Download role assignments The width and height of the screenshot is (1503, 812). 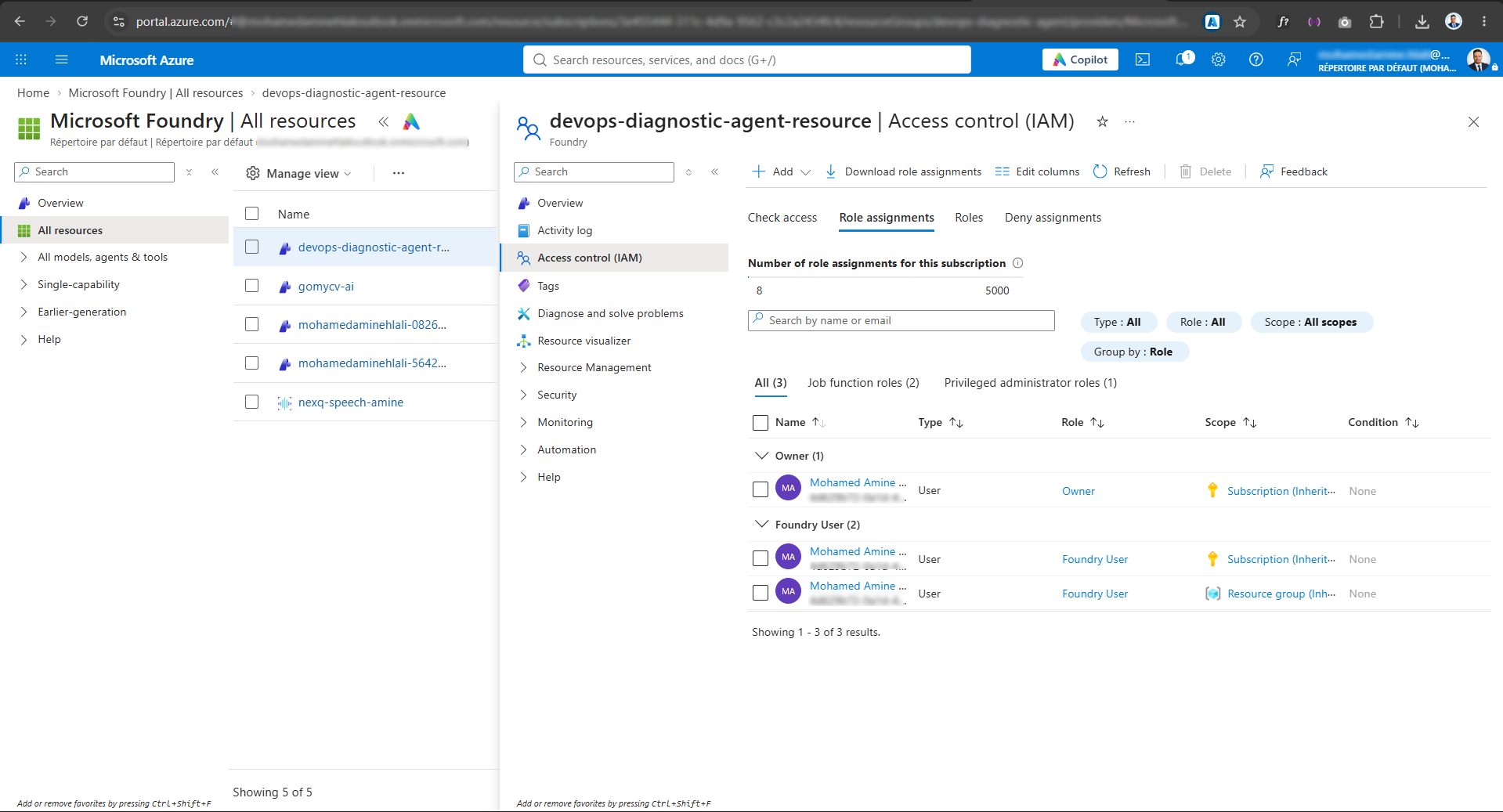903,171
